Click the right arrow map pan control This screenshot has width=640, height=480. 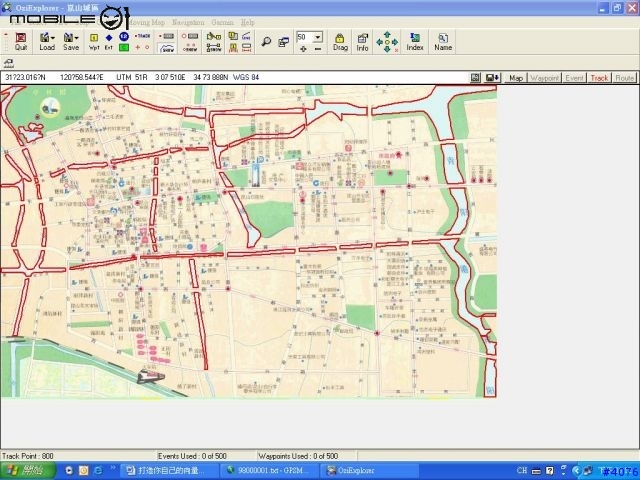395,42
